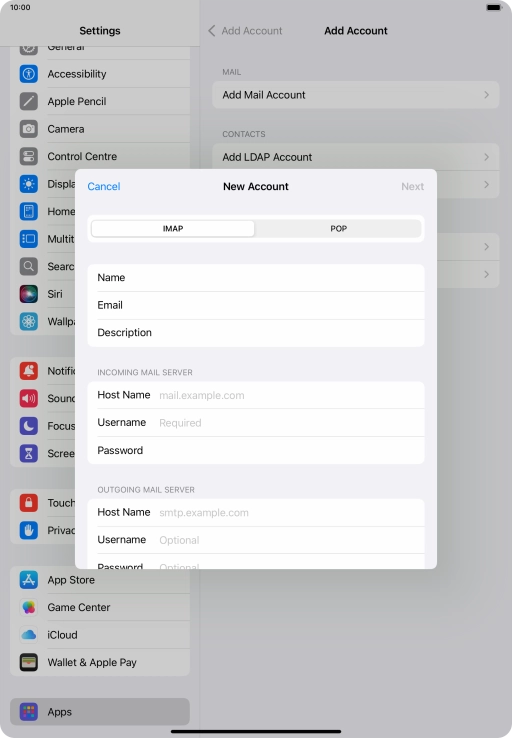Open the Notifications bell icon
This screenshot has height=738, width=512.
[x=29, y=371]
